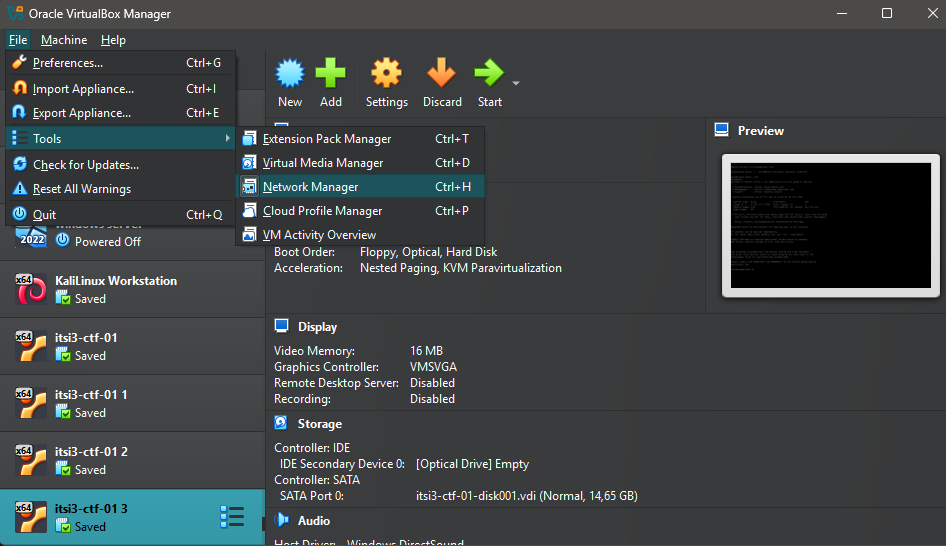
Task: Click the Display section header
Action: (x=317, y=327)
